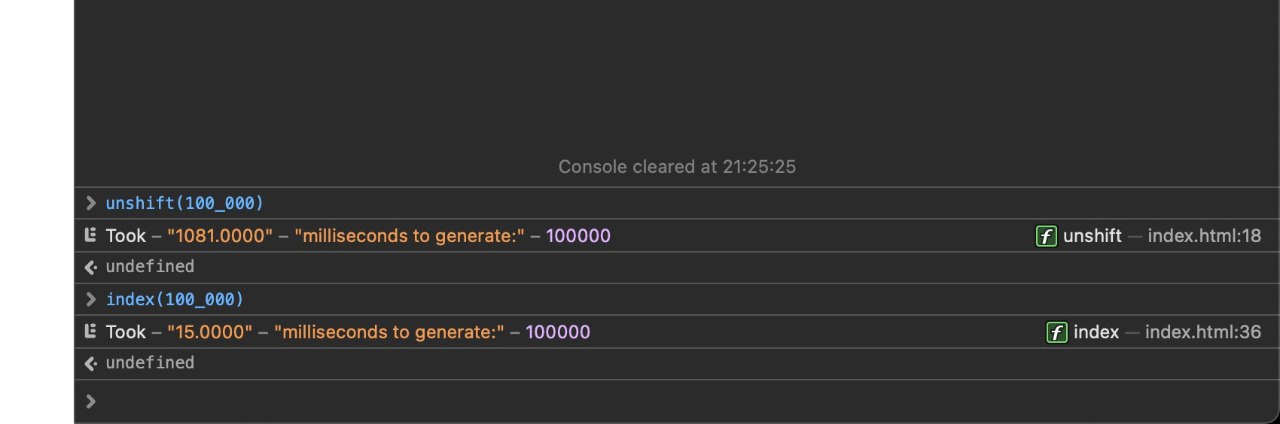Viewport: 1280px width, 424px height.
Task: Click the log icon on the 1081.0000 row
Action: tap(91, 236)
